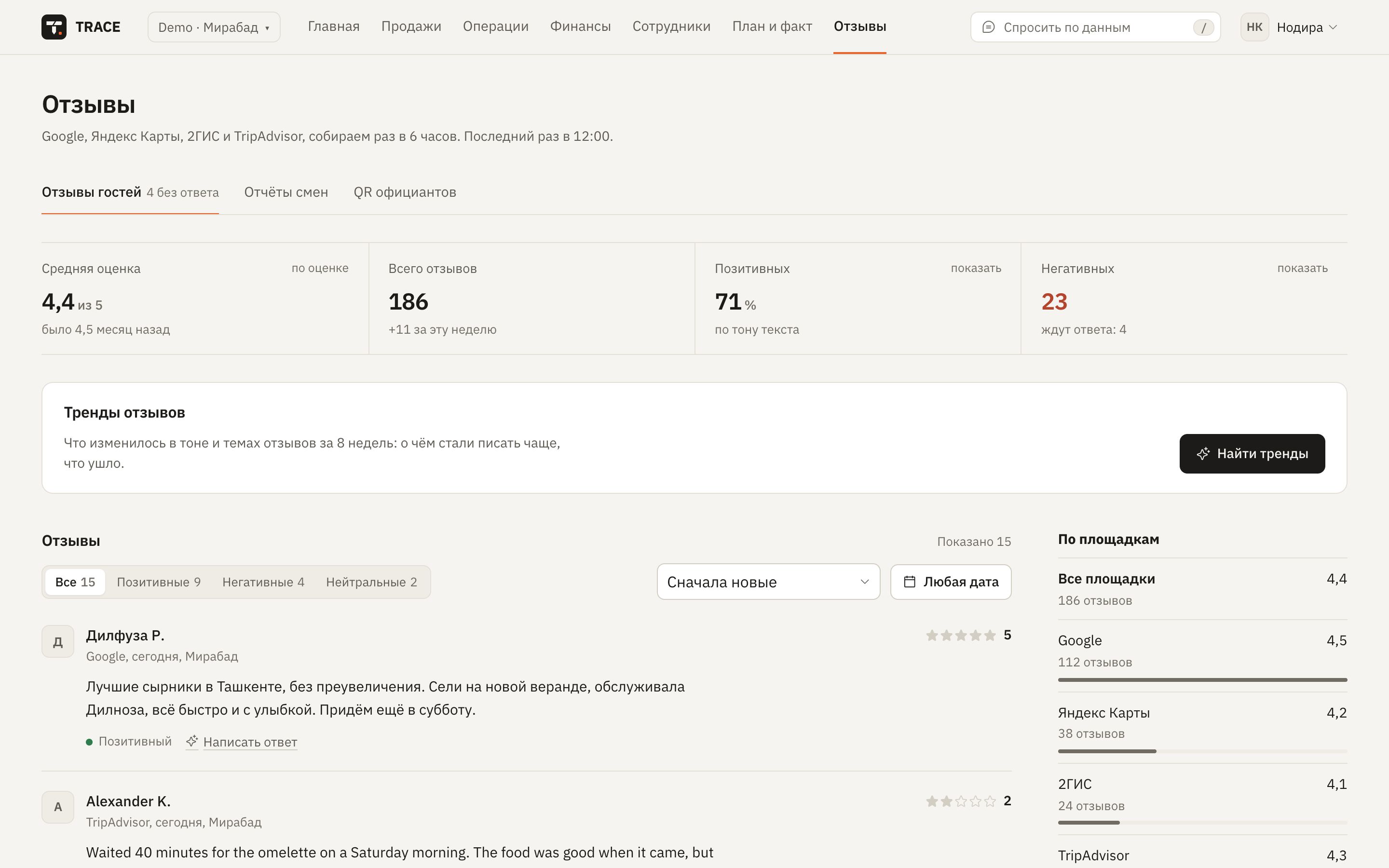Click the reviewer name Alexander K.
The height and width of the screenshot is (868, 1389).
pos(128,801)
